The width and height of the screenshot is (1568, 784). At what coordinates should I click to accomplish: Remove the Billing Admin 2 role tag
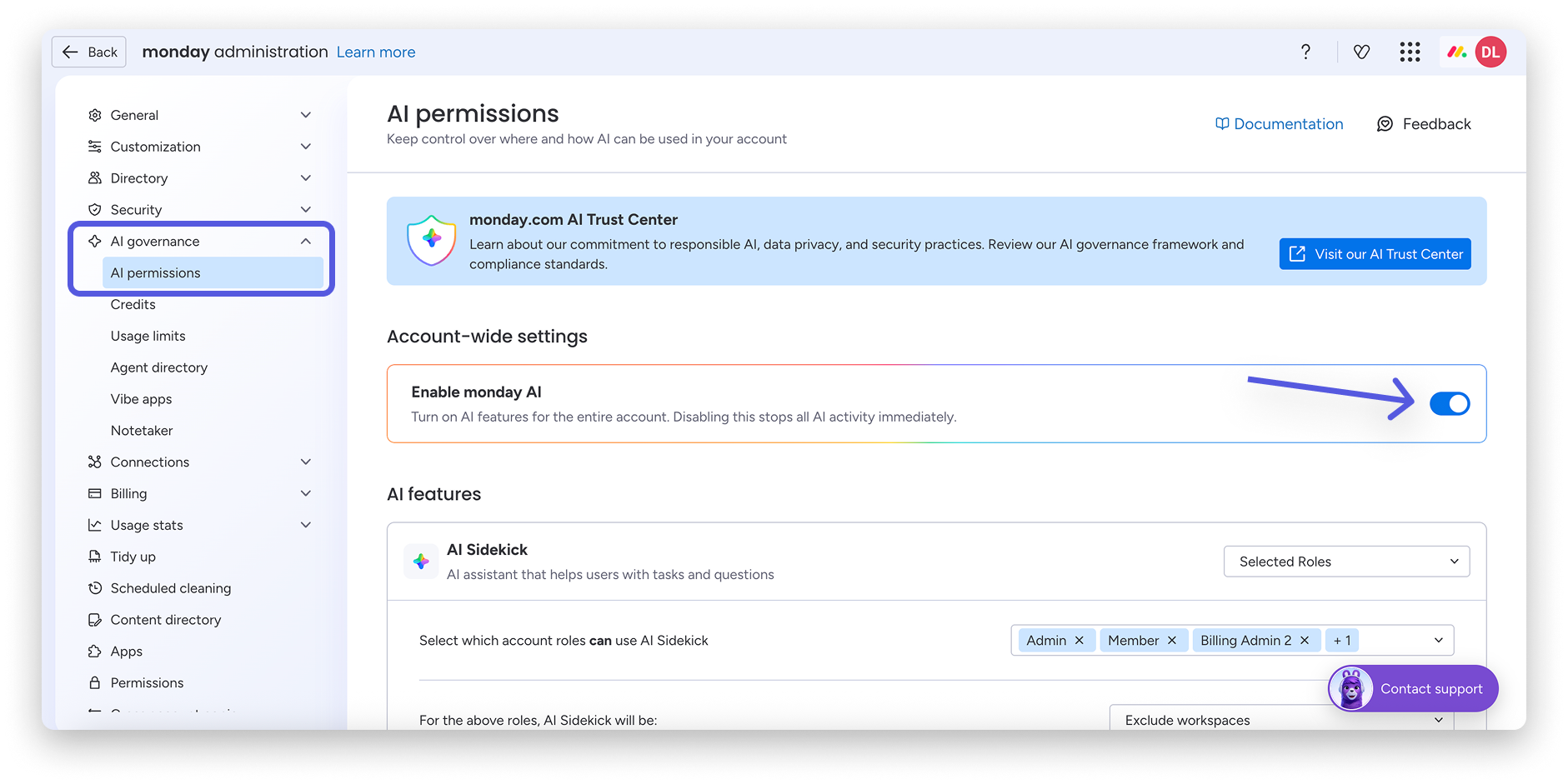1305,641
